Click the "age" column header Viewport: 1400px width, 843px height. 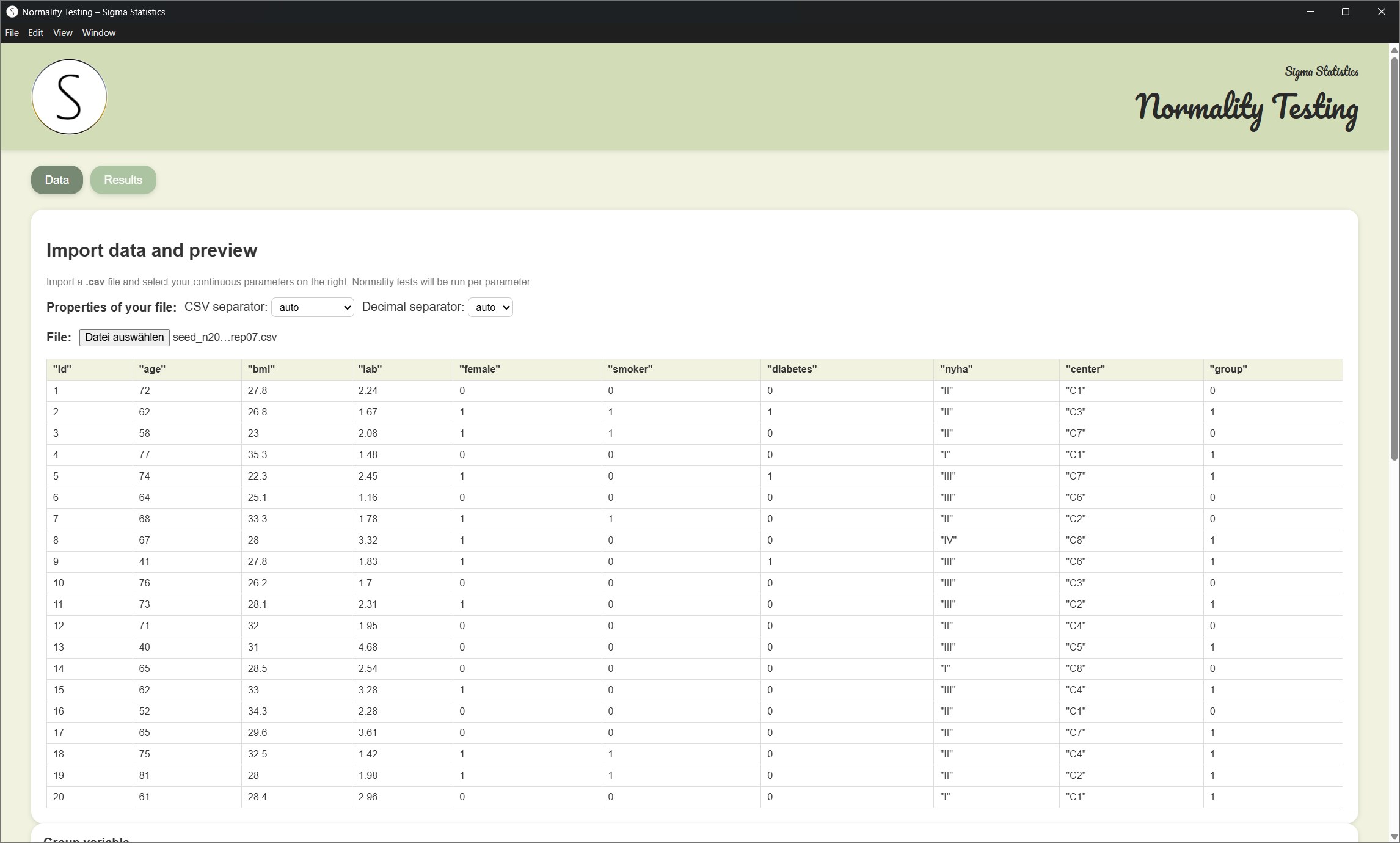point(187,370)
